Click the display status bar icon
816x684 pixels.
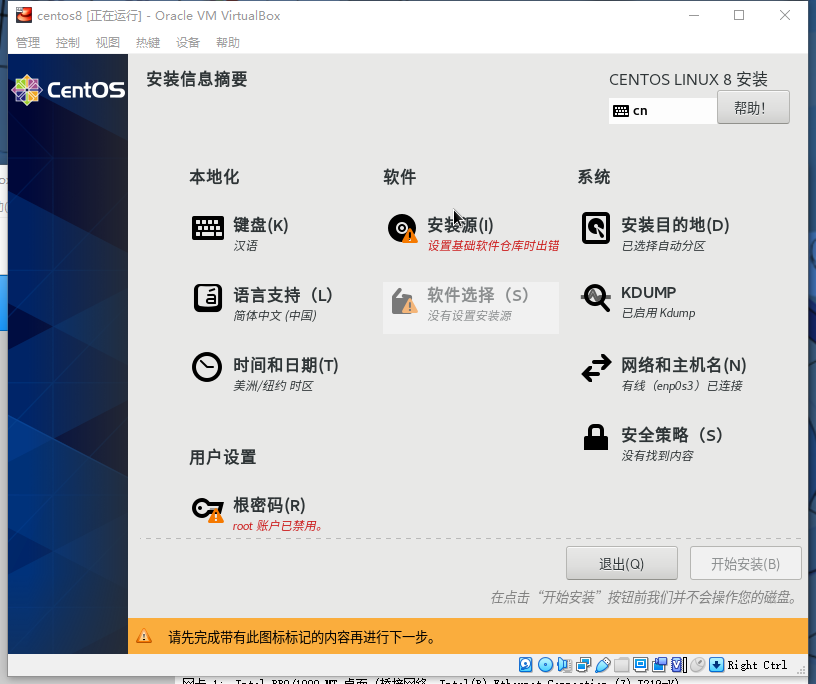[x=641, y=665]
